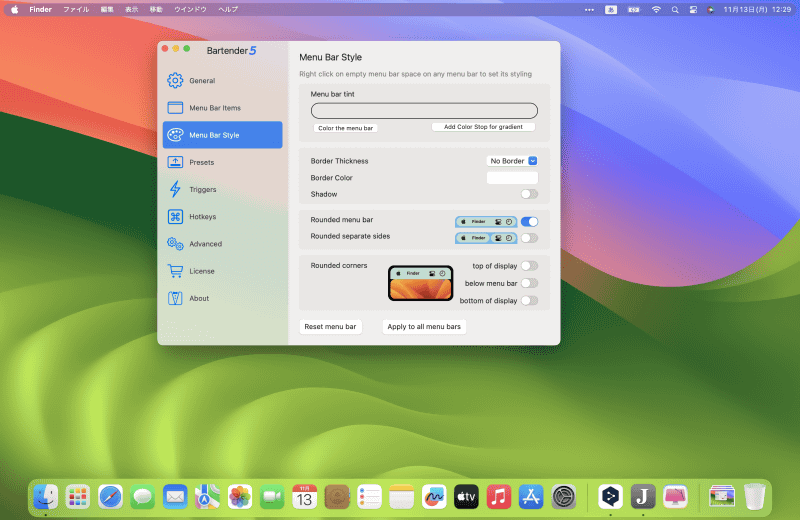Open the Finder menu
This screenshot has width=800, height=520.
(x=40, y=10)
